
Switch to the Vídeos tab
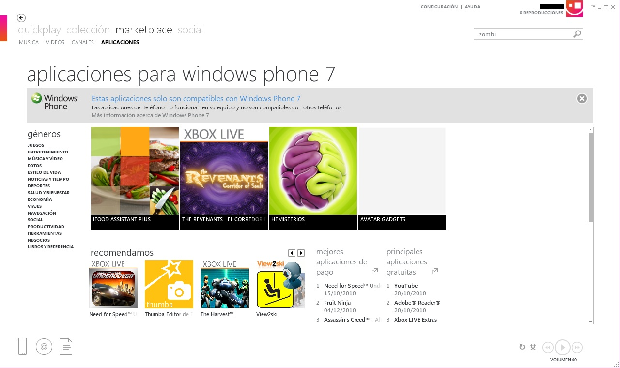pyautogui.click(x=55, y=42)
